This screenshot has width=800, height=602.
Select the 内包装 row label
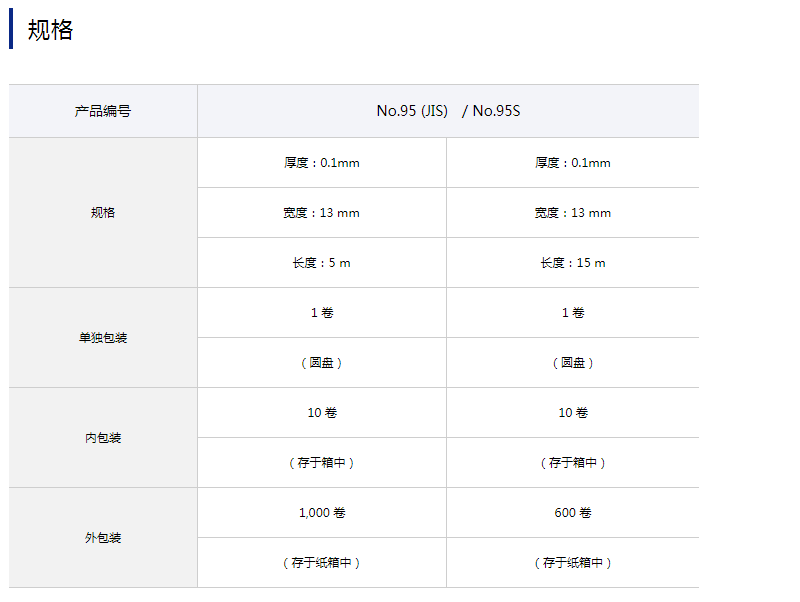tap(103, 438)
